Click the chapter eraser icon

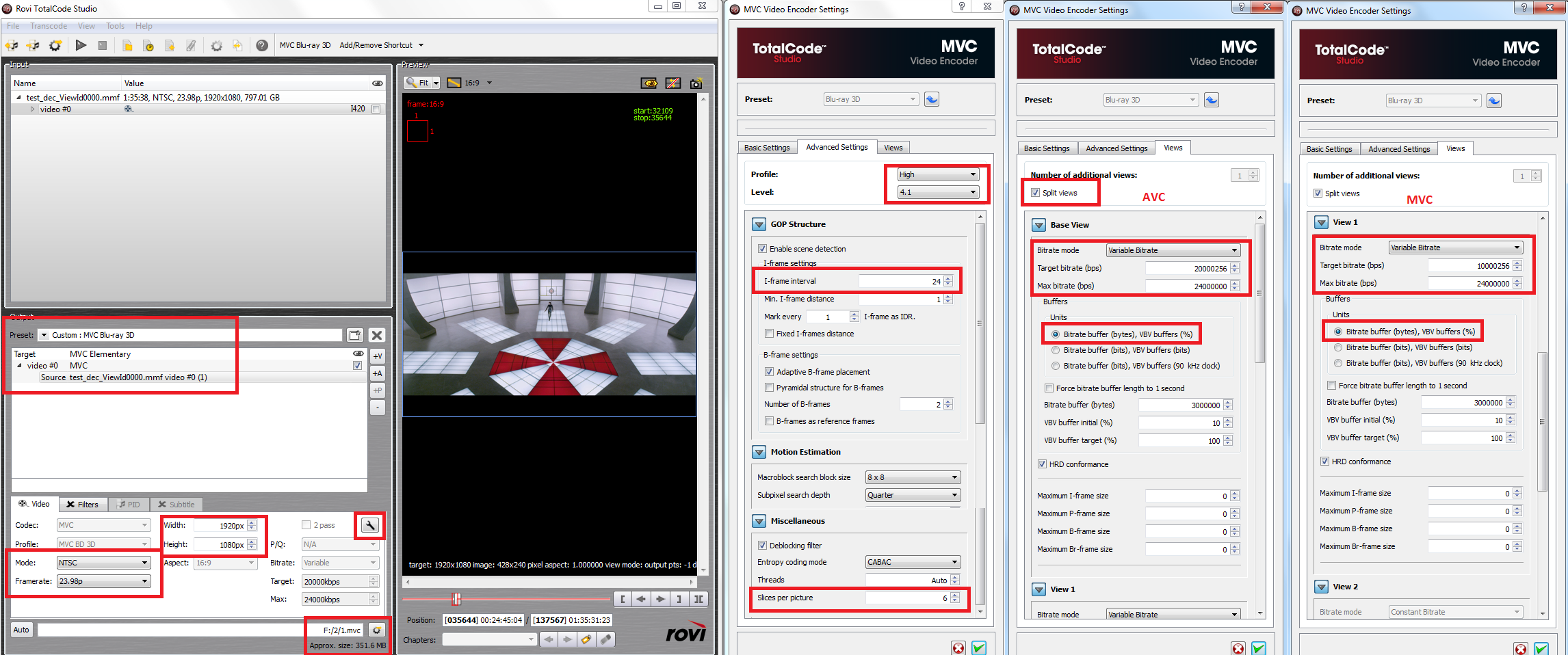click(x=605, y=639)
